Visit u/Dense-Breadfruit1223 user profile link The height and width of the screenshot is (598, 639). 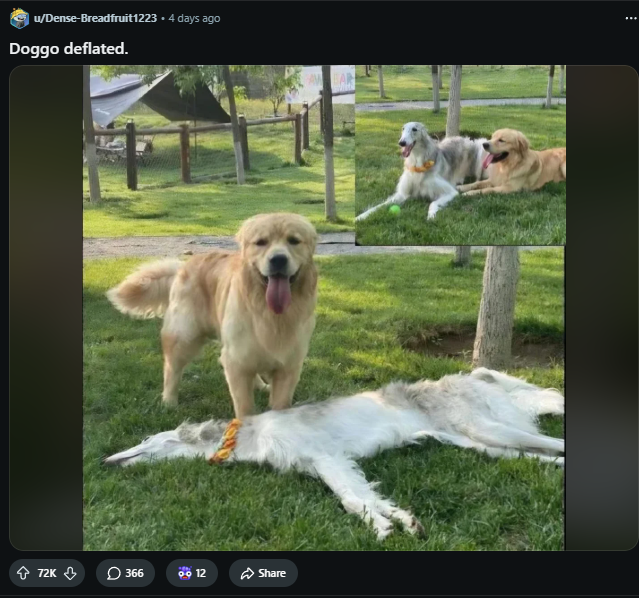(95, 18)
